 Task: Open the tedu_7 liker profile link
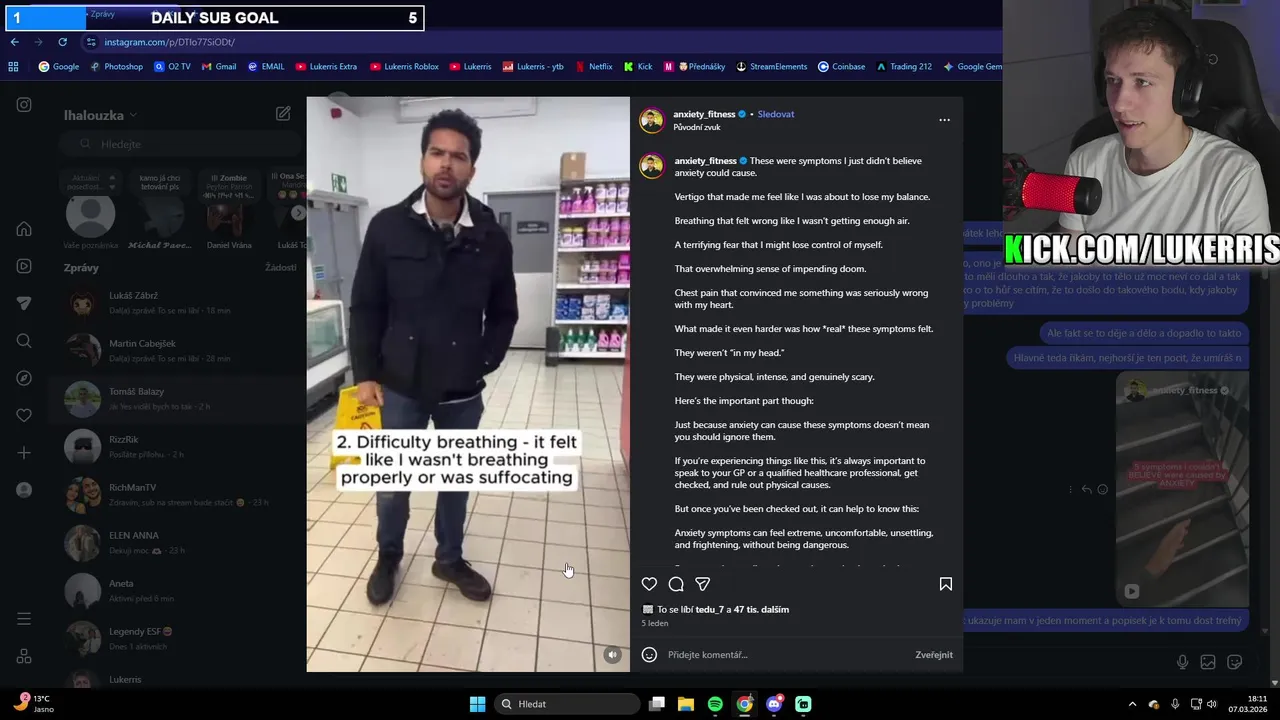(x=709, y=609)
